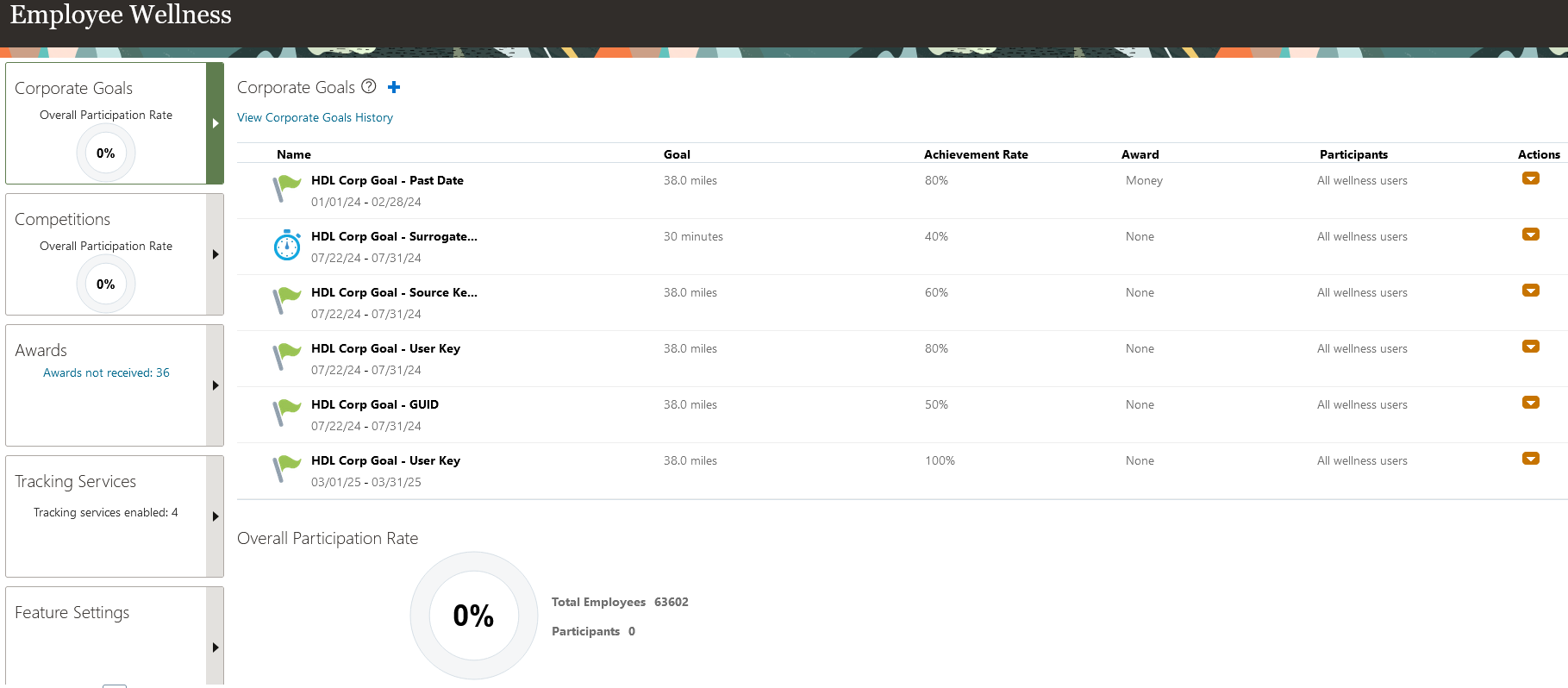Click the flag icon for Source Key goal
Image resolution: width=1568 pixels, height=688 pixels.
(x=286, y=300)
